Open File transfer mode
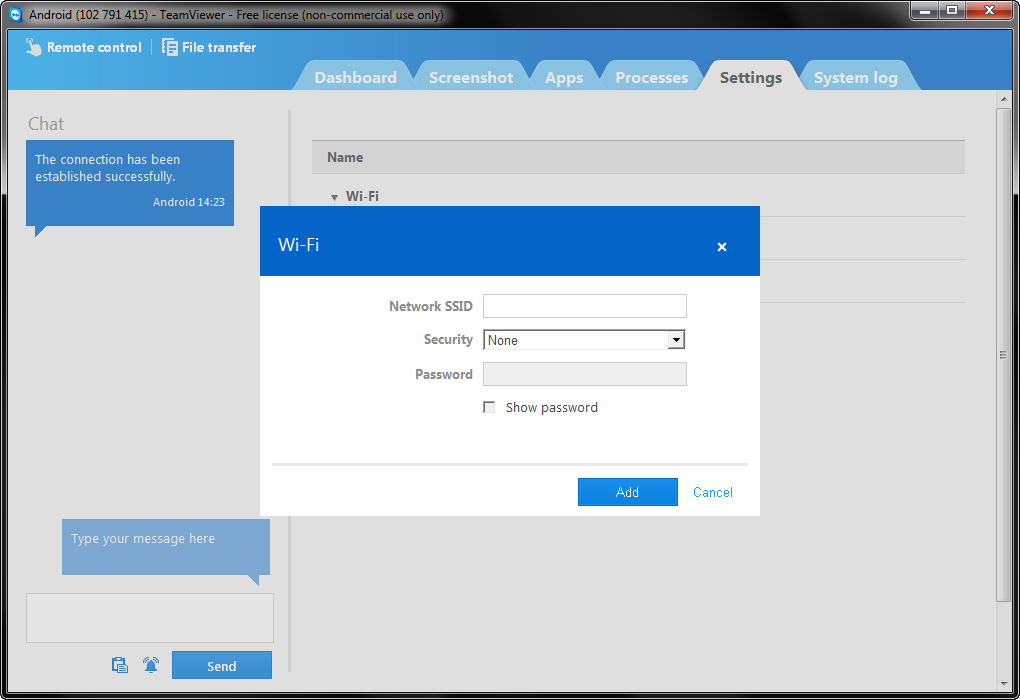This screenshot has width=1020, height=700. click(x=208, y=47)
